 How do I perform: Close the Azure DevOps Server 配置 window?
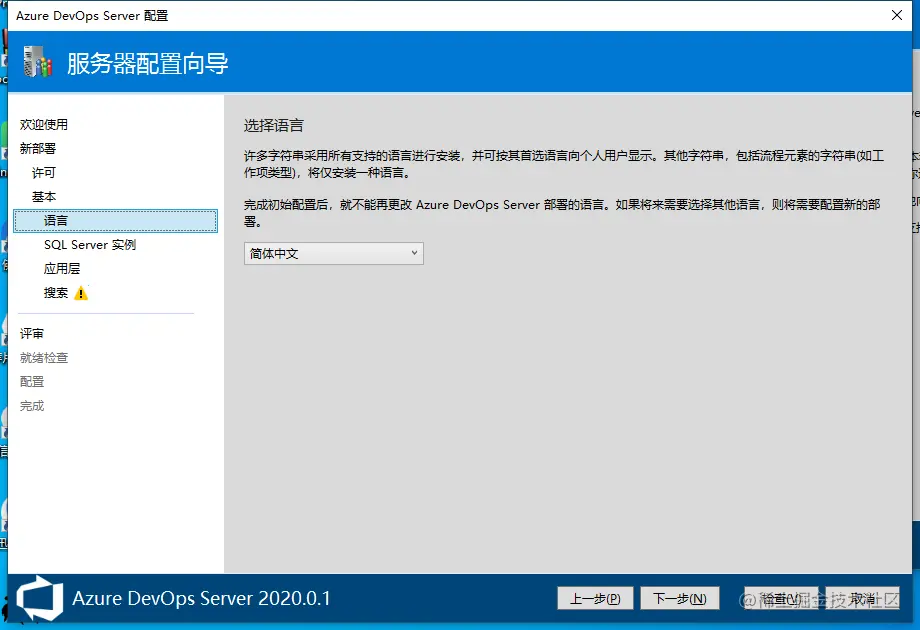pos(897,15)
